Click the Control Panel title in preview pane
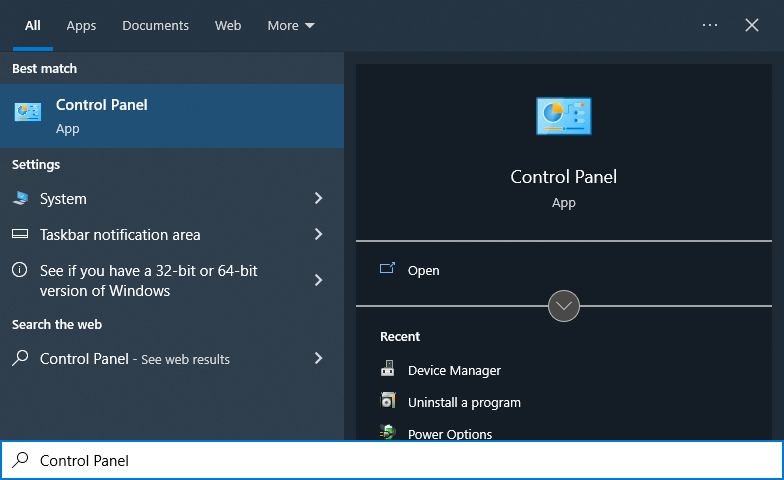784x480 pixels. pos(564,176)
